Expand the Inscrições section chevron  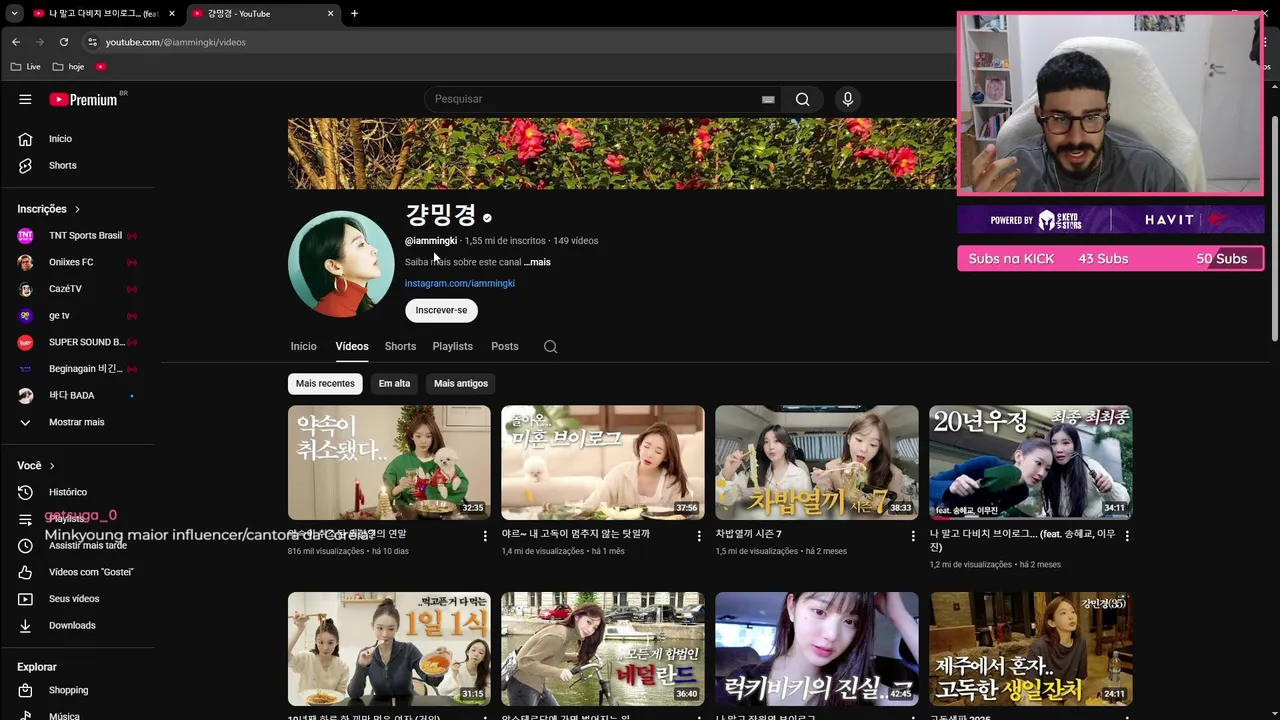77,209
